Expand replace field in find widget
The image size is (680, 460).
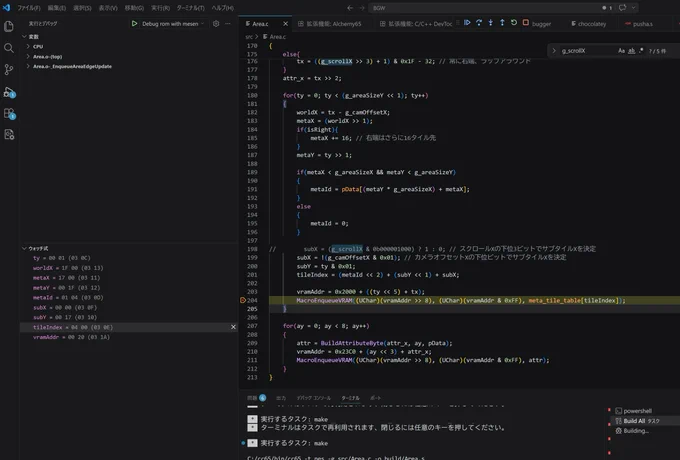[x=554, y=51]
